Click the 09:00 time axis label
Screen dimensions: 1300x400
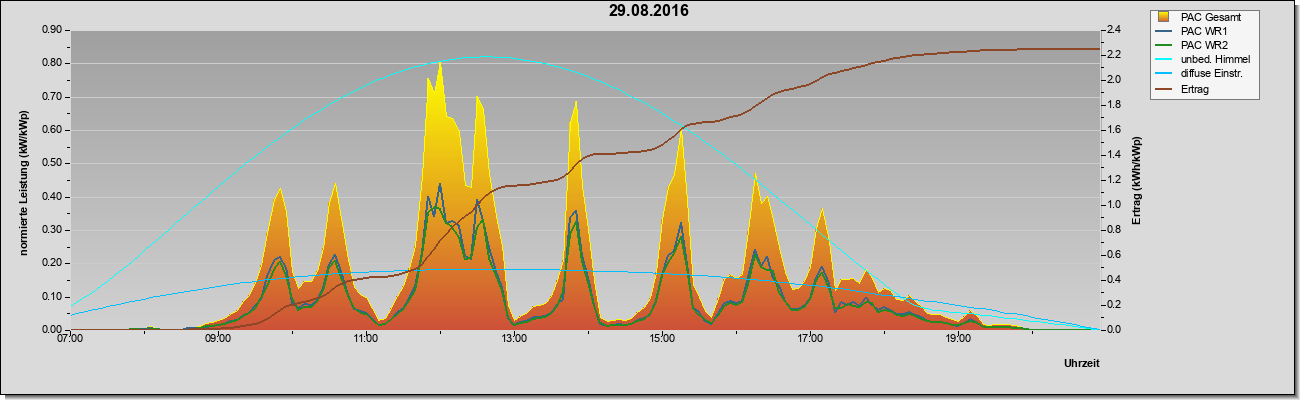tap(218, 339)
